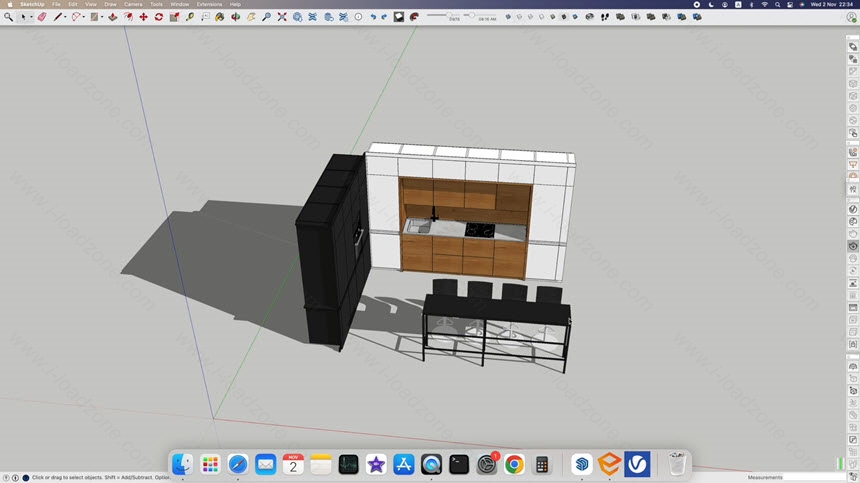Open the Camera menu

tap(133, 4)
